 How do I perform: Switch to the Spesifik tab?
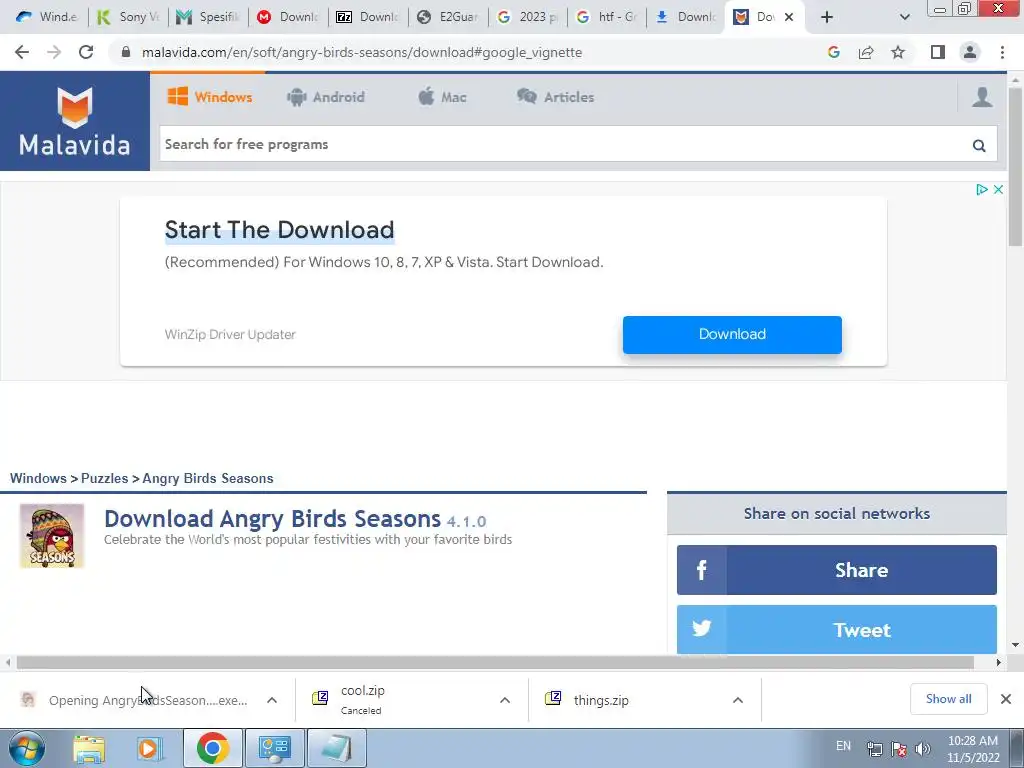[x=208, y=17]
